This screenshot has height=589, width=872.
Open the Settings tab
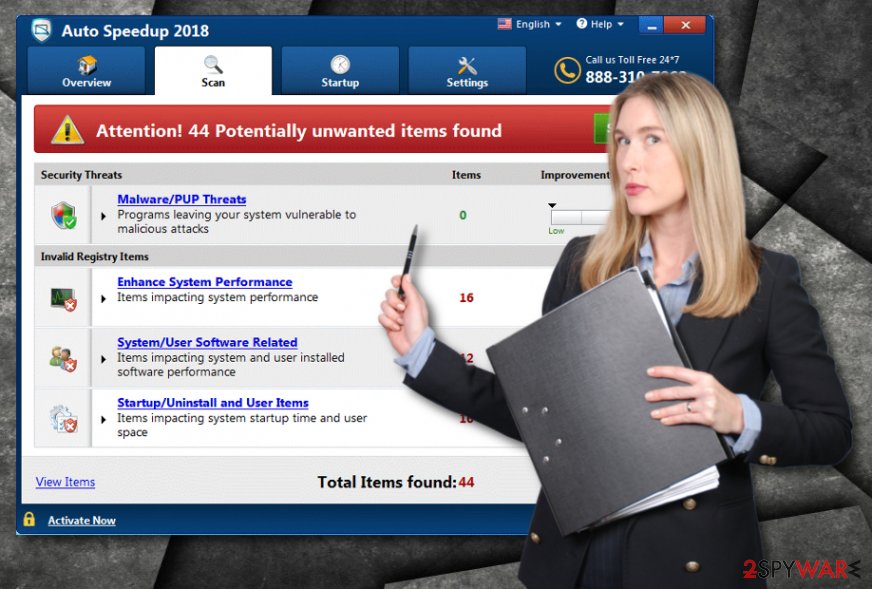(467, 71)
